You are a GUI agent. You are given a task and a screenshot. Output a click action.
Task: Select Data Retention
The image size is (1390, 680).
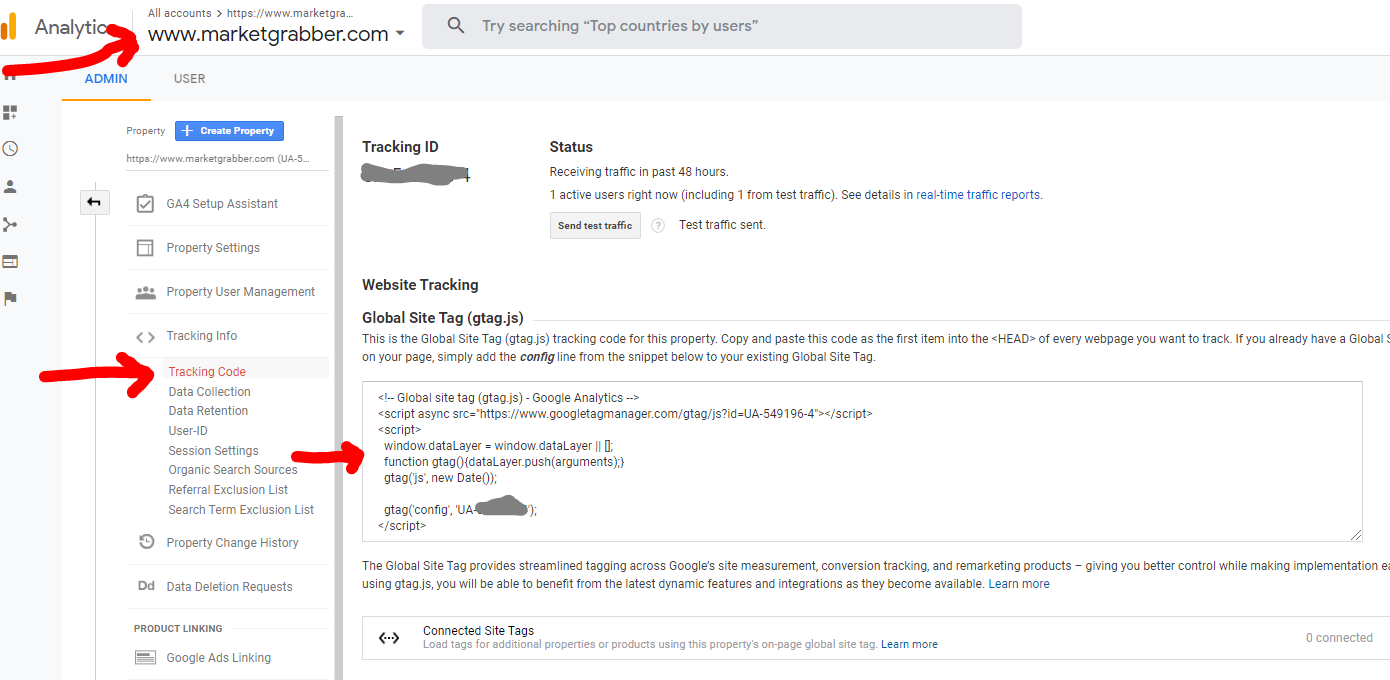(208, 411)
